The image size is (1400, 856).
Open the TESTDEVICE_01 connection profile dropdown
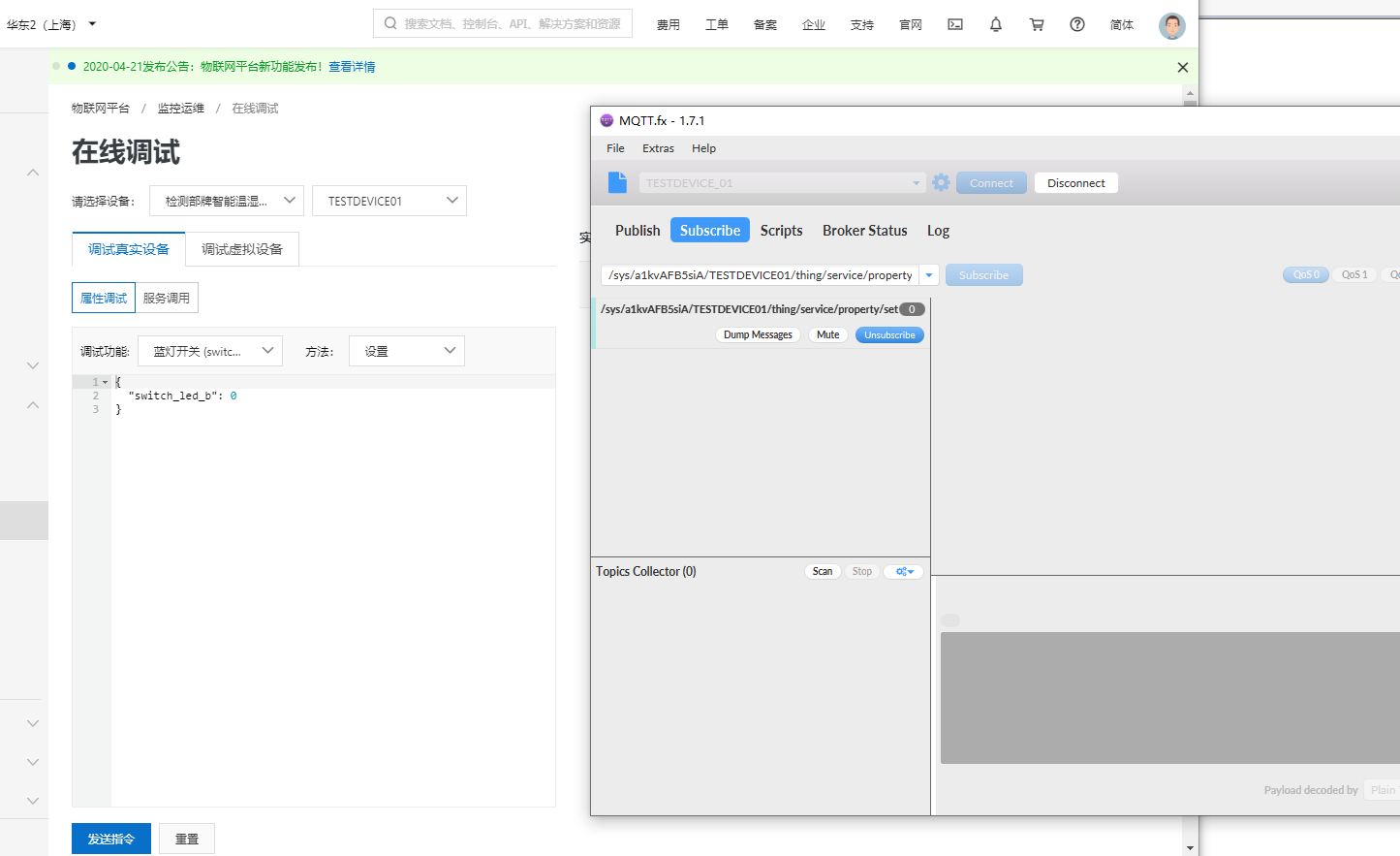point(782,182)
